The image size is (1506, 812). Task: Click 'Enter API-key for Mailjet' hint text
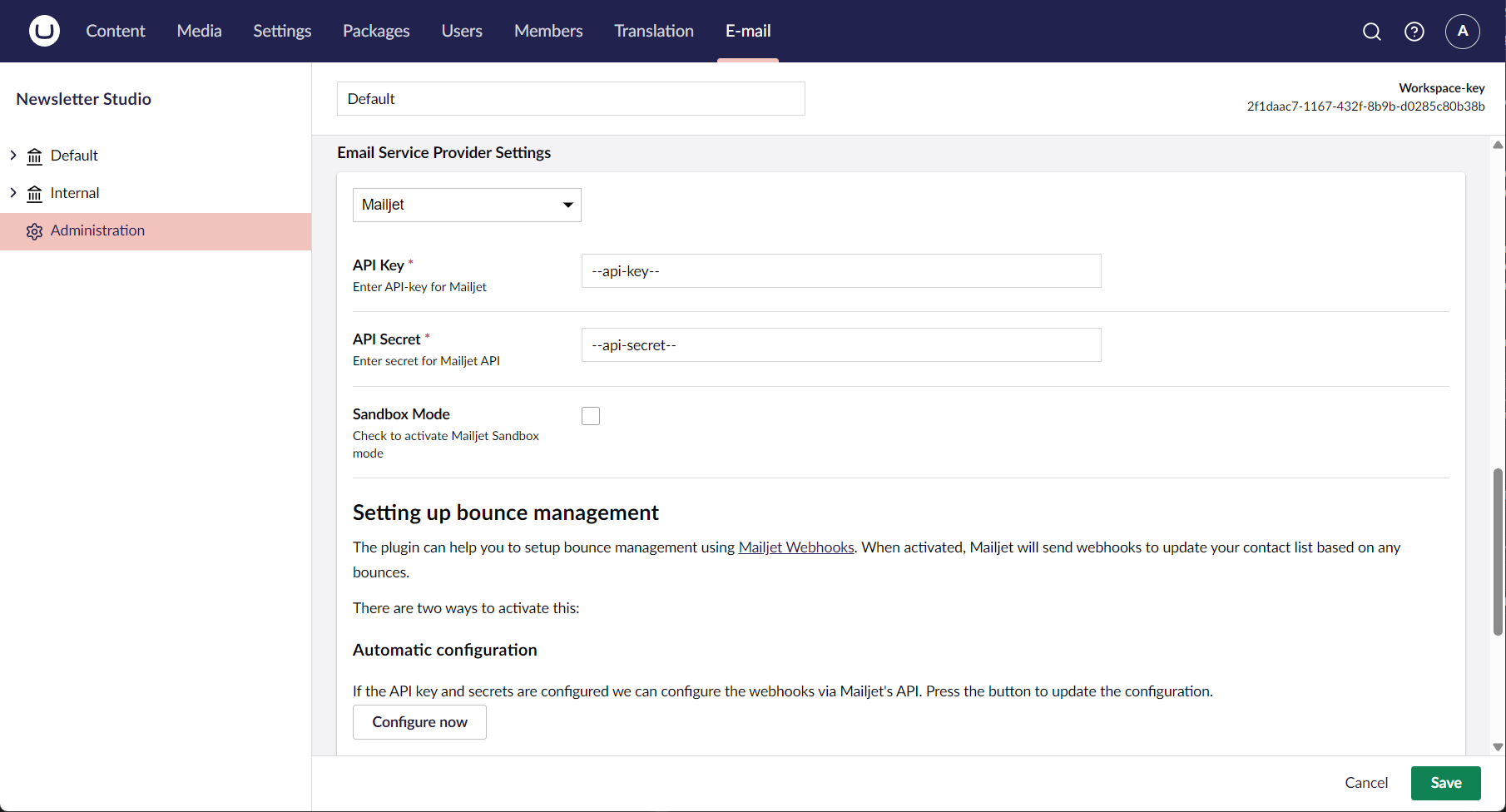(x=419, y=287)
